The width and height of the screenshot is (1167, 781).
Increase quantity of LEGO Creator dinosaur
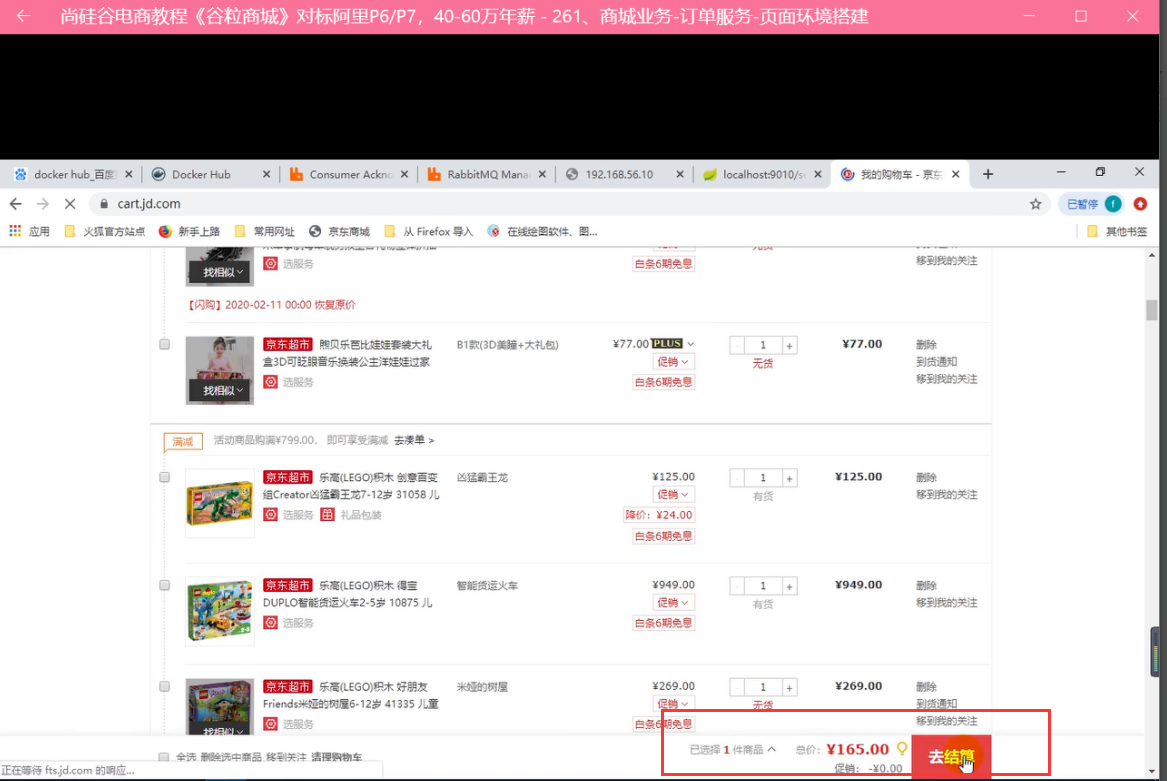tap(789, 478)
